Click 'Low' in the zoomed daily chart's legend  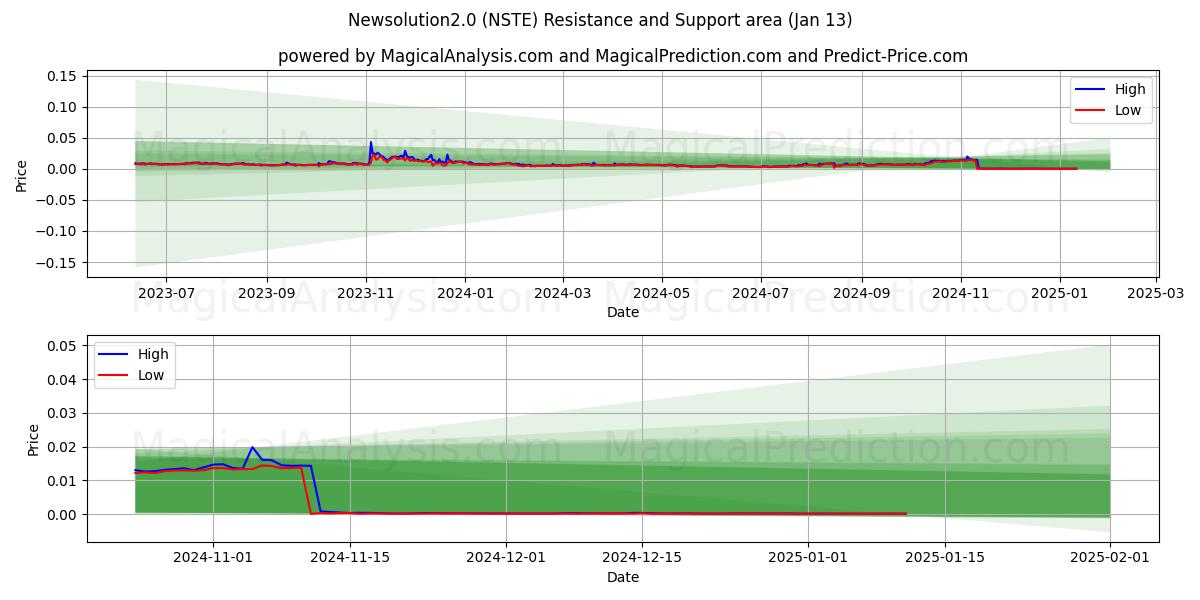point(152,376)
